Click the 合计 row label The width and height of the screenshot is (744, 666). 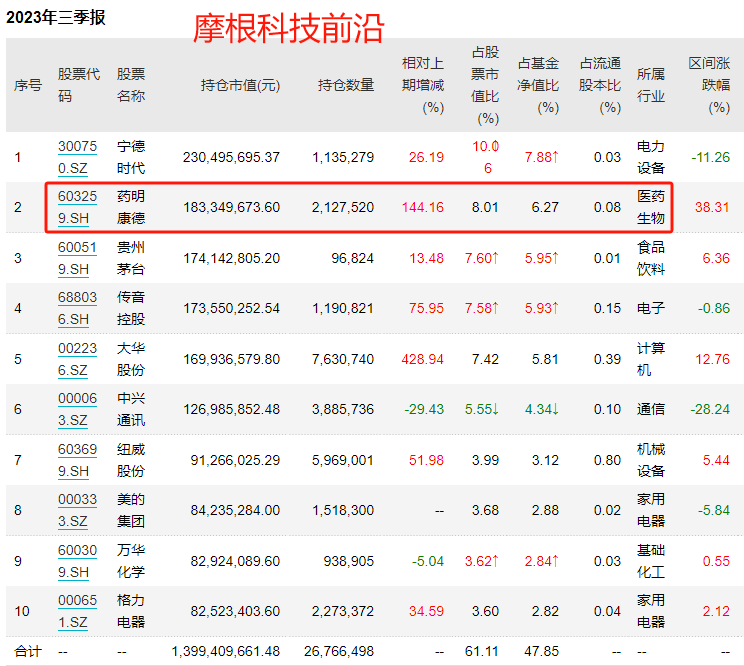28,651
